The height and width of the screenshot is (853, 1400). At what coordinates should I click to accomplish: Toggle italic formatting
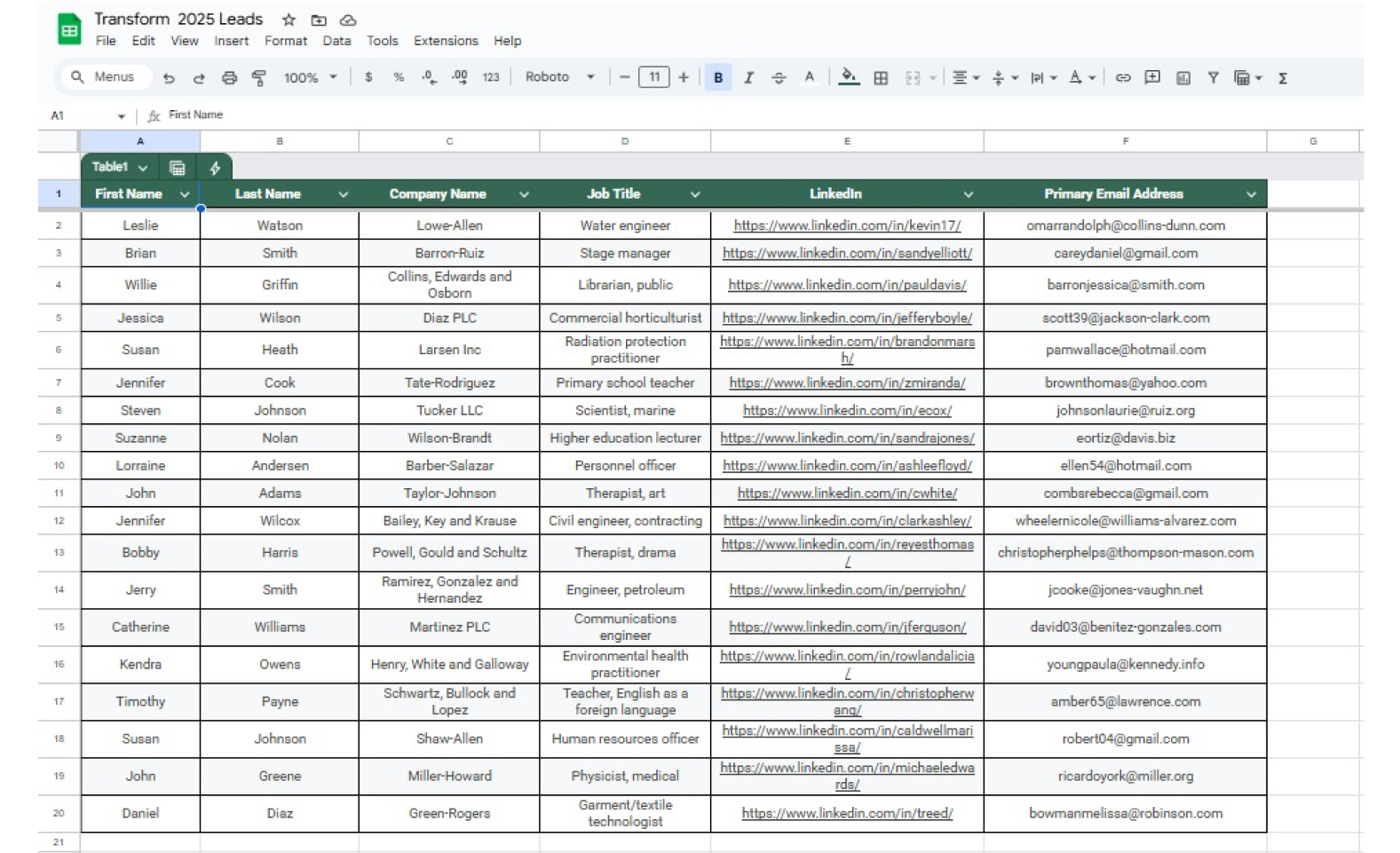click(748, 78)
